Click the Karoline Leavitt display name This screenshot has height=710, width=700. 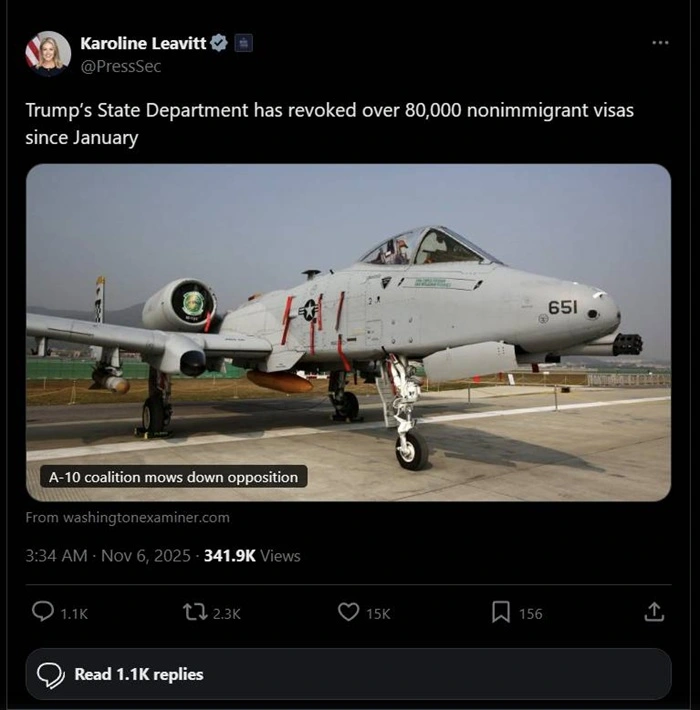tap(143, 43)
